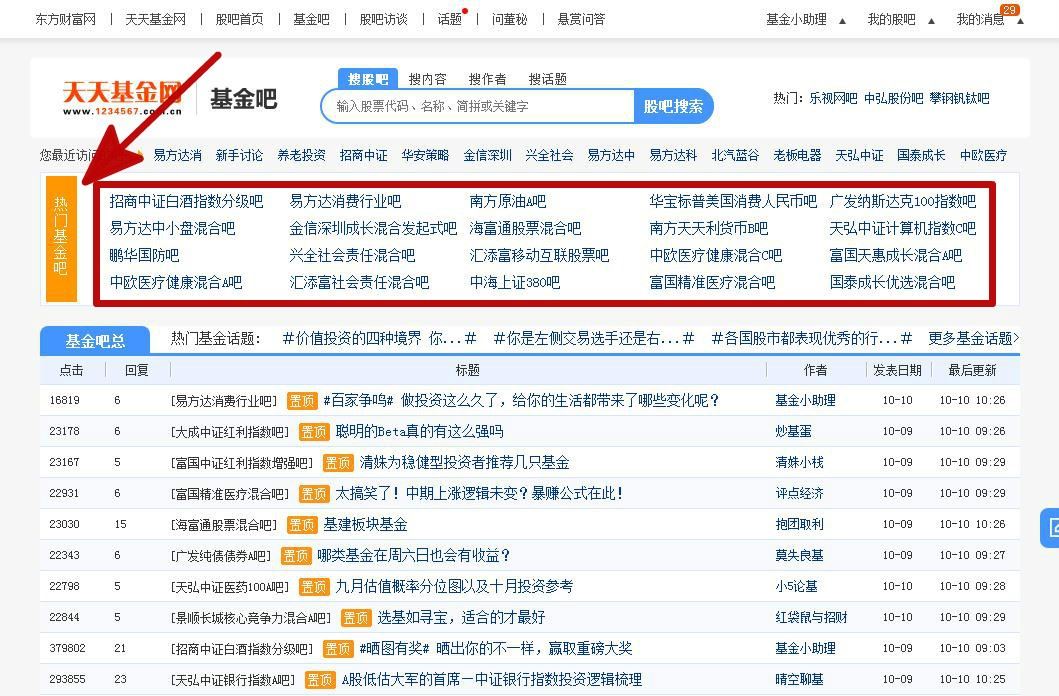This screenshot has width=1059, height=696.
Task: Select the 基金吧总 tab
Action: 95,340
